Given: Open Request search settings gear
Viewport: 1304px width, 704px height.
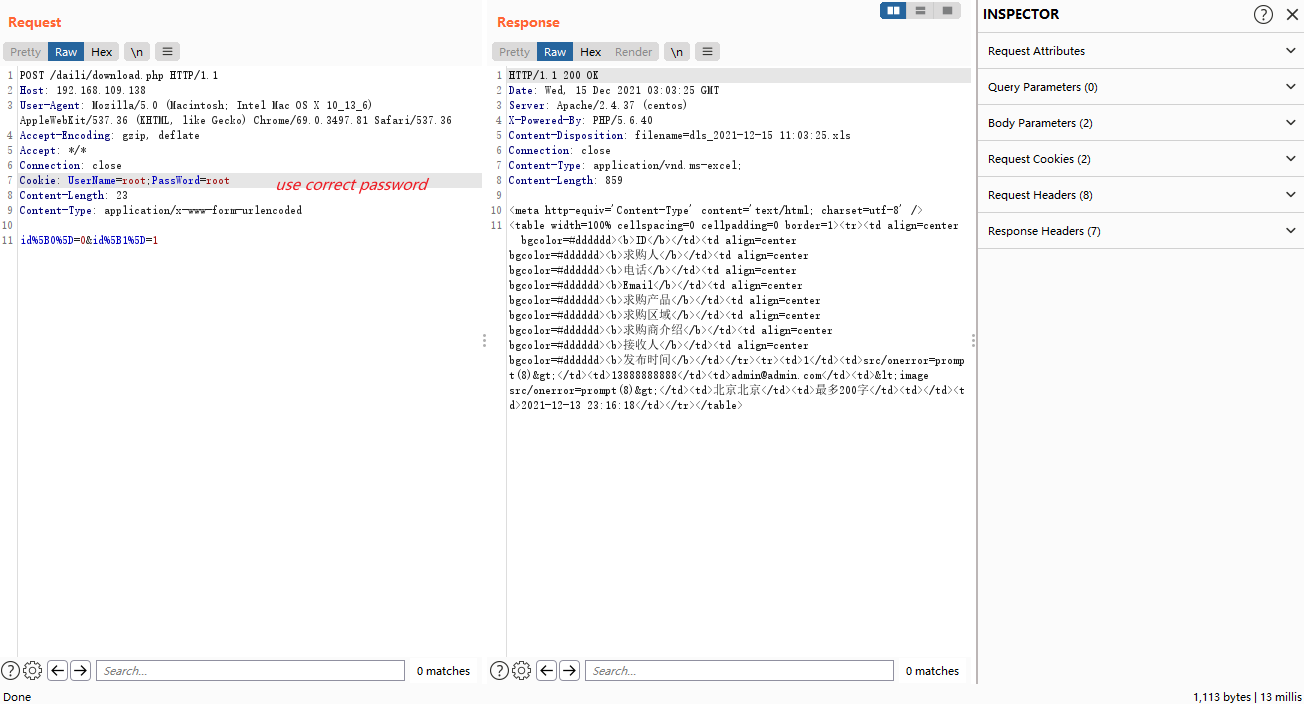Looking at the screenshot, I should [32, 671].
